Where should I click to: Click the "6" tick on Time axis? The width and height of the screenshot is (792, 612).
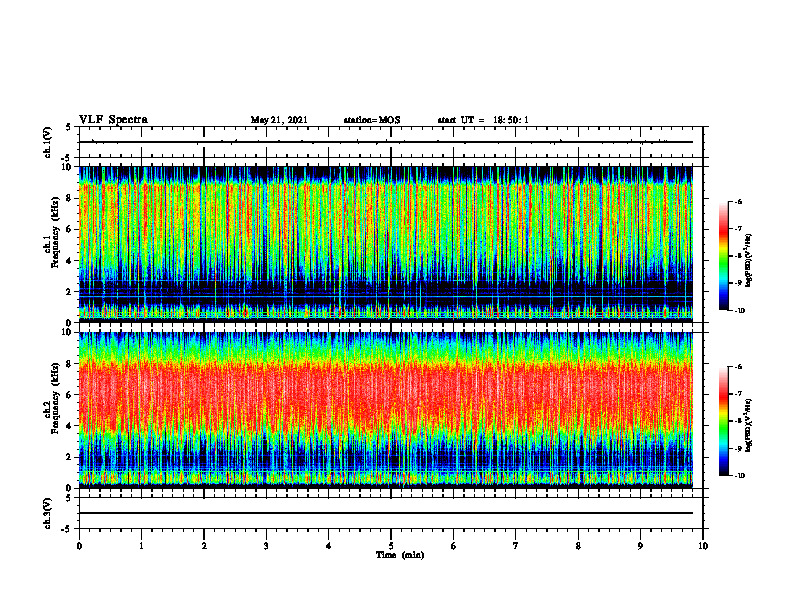tap(454, 546)
